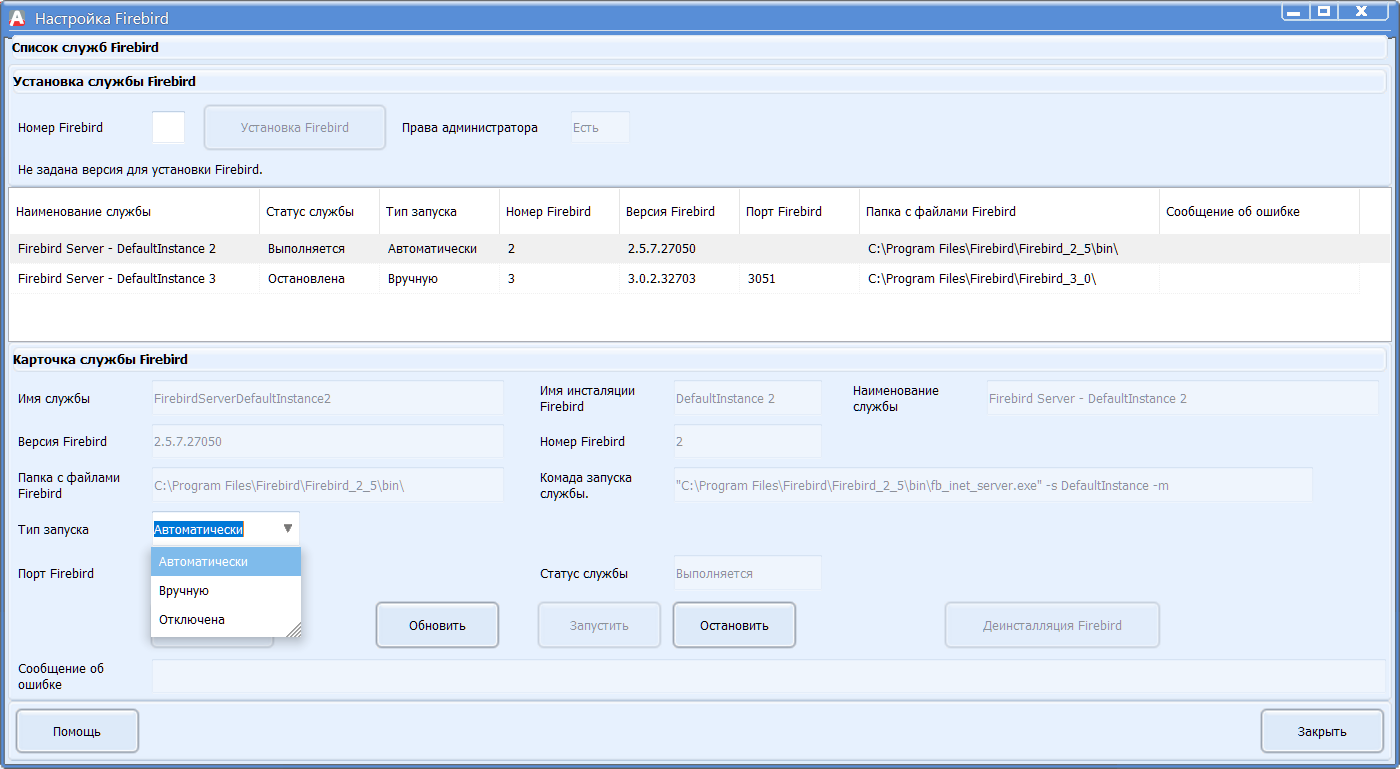This screenshot has width=1400, height=769.
Task: Click the Запустить button
Action: point(599,625)
